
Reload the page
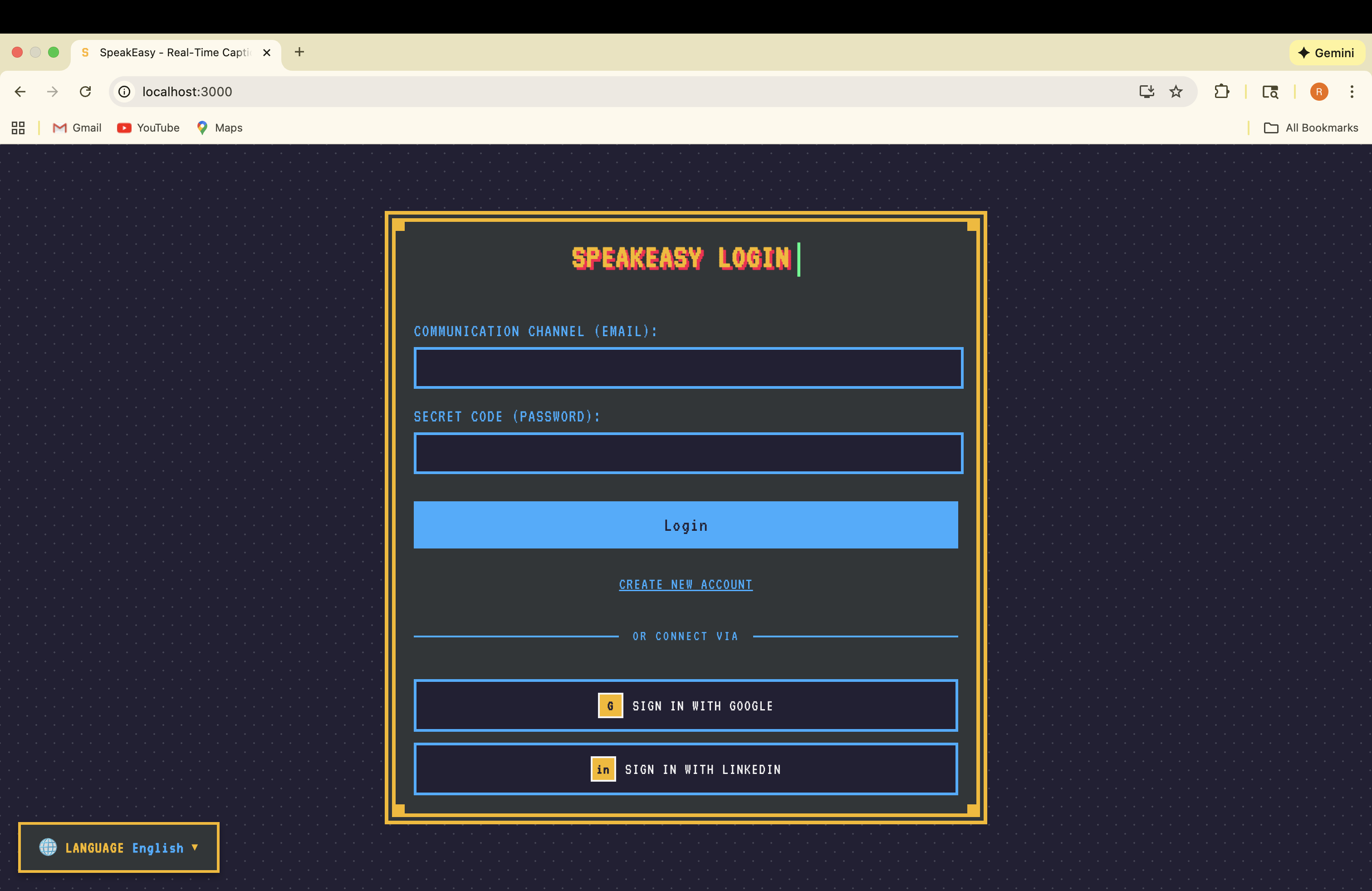click(x=85, y=92)
